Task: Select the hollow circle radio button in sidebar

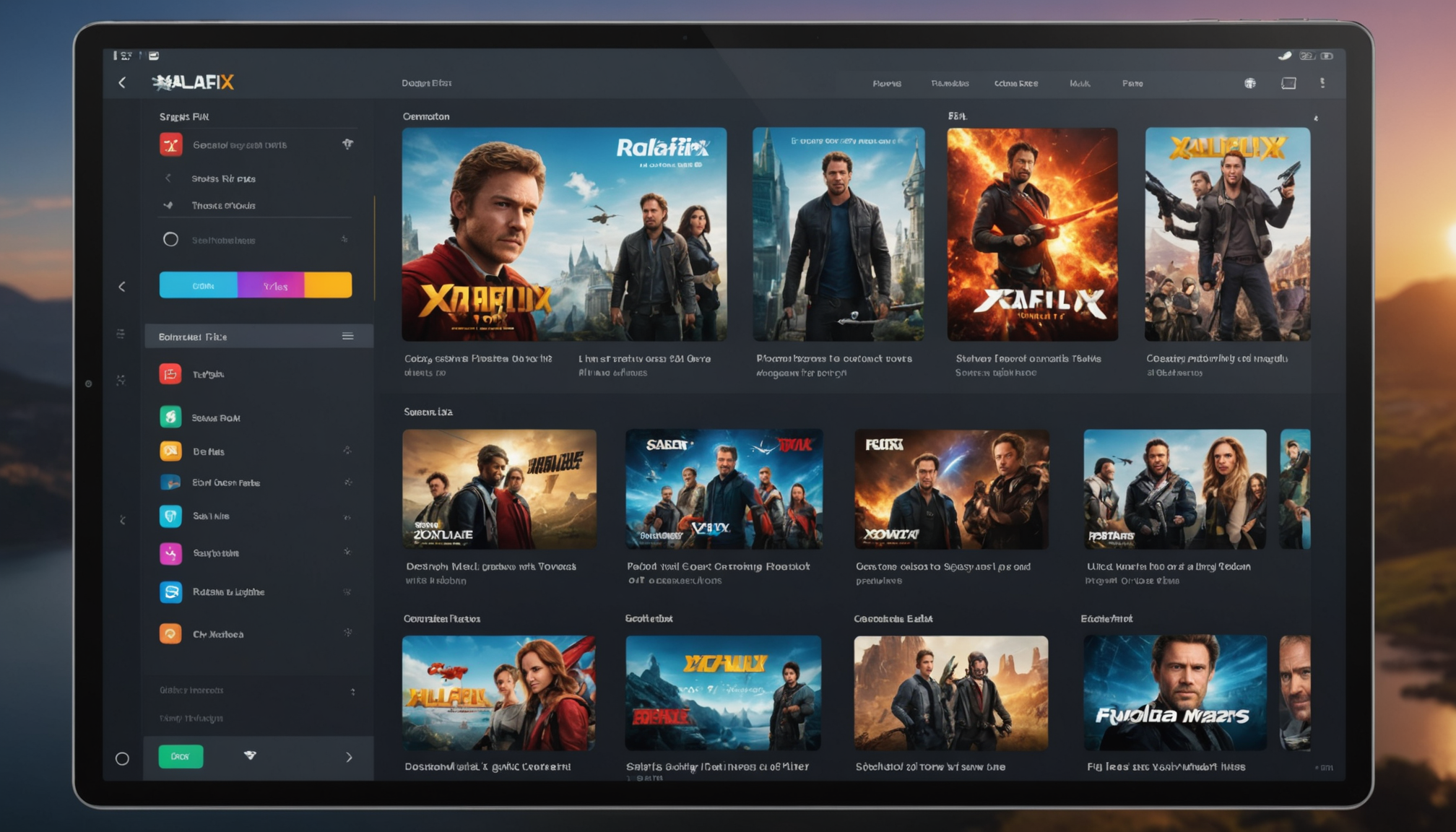Action: (170, 239)
